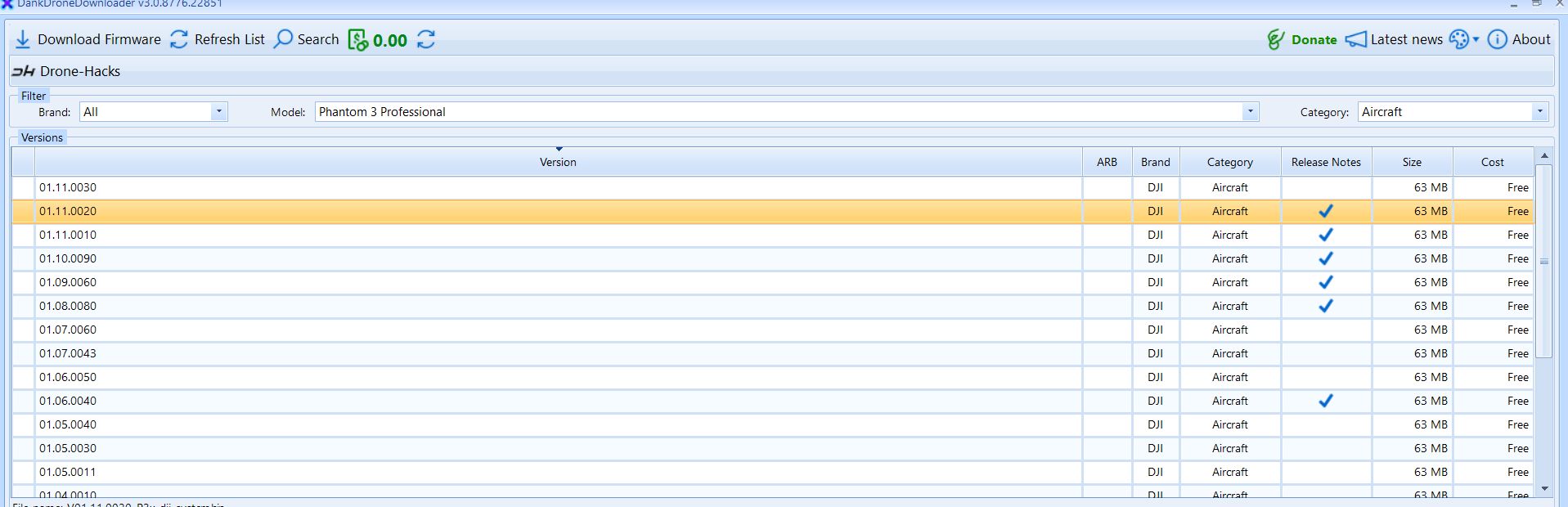
Task: Click the Search button label
Action: [318, 39]
